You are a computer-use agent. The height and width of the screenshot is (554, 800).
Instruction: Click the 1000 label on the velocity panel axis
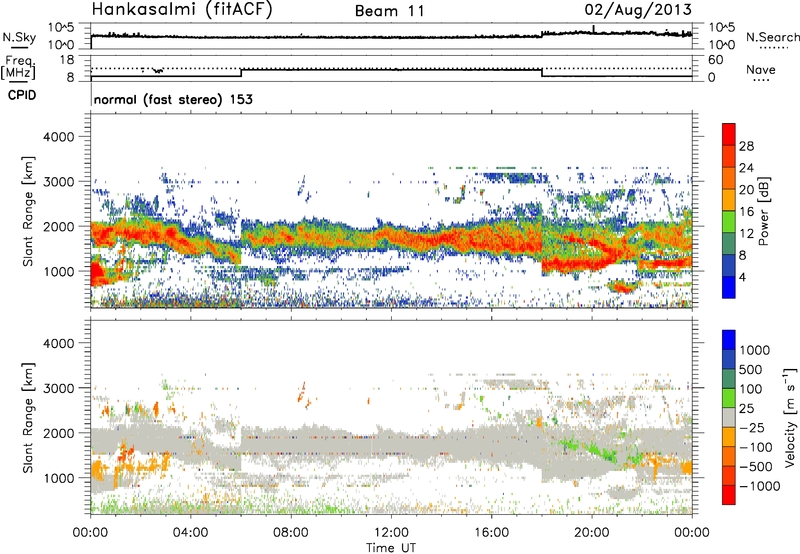click(58, 478)
